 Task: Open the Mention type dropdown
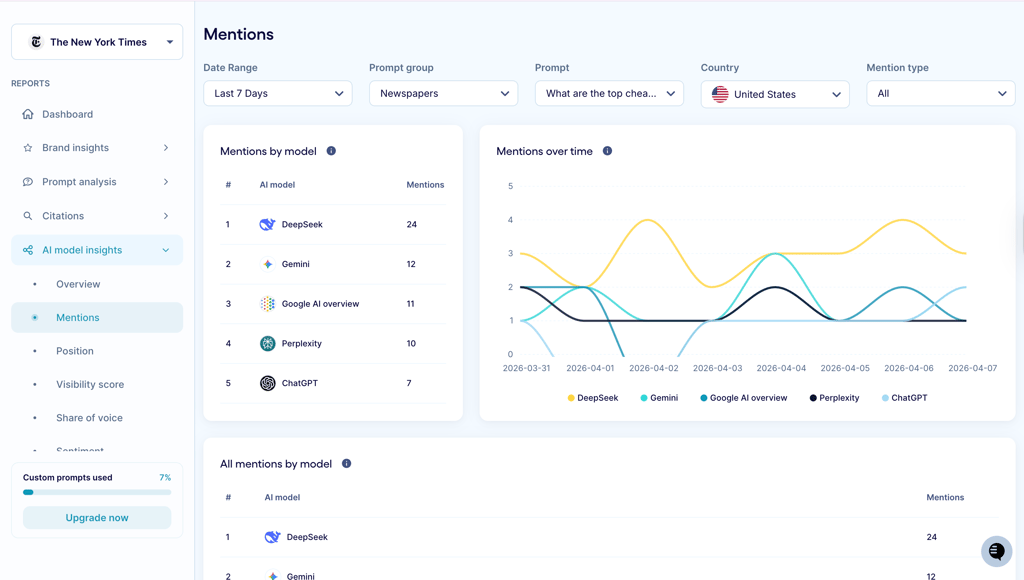click(941, 93)
